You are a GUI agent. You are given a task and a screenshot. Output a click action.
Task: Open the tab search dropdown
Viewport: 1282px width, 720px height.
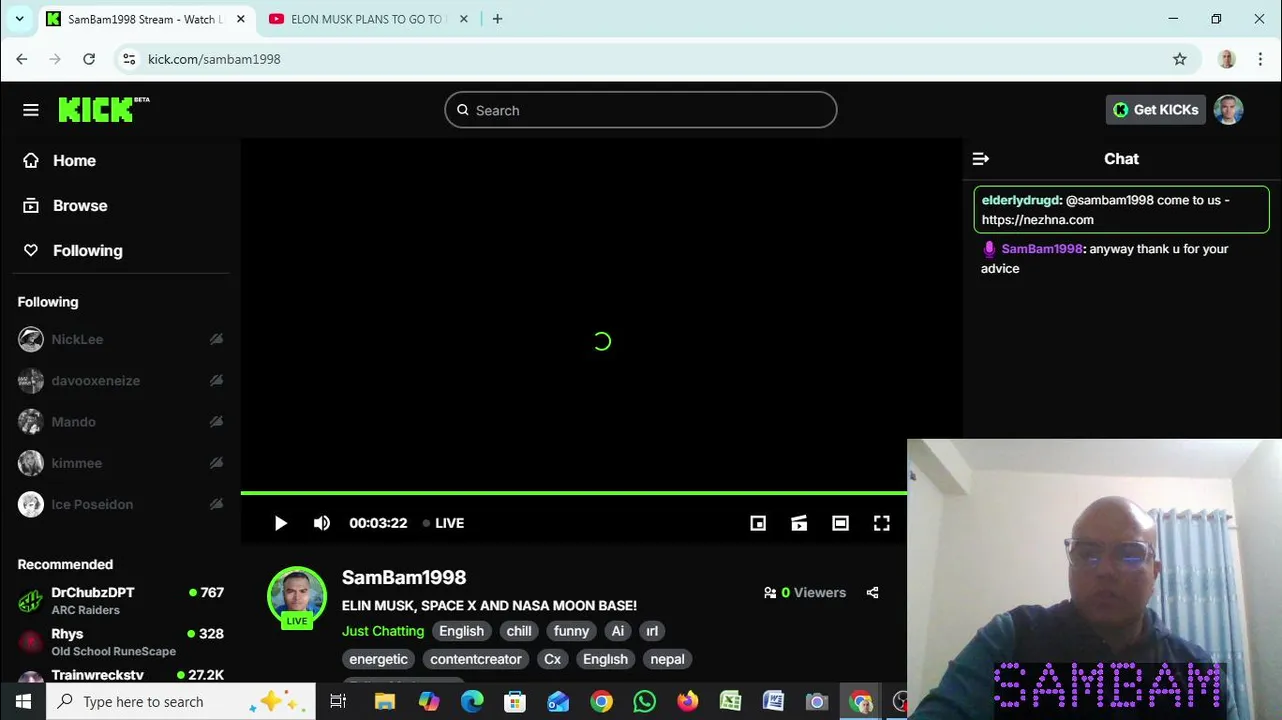[19, 19]
